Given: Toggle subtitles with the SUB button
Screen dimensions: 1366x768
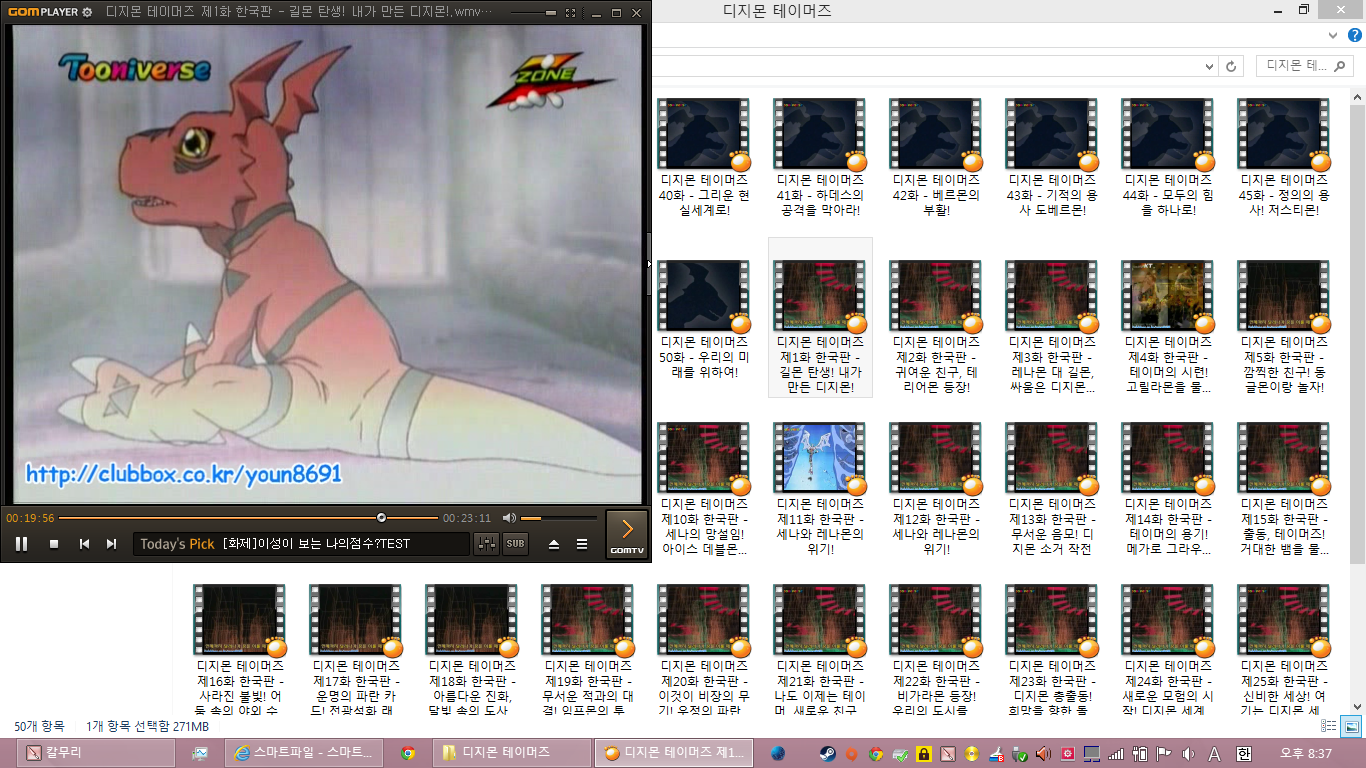Looking at the screenshot, I should [x=515, y=544].
